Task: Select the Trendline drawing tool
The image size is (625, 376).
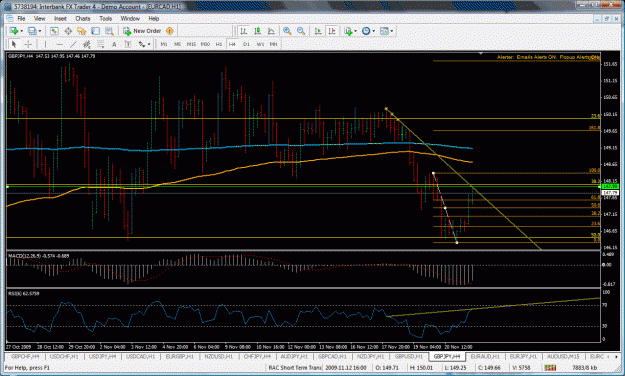Action: [73, 44]
